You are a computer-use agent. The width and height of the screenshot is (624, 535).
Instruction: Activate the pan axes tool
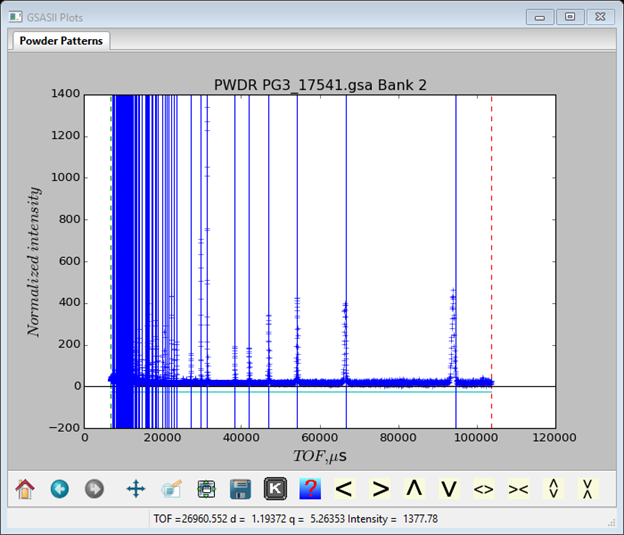[x=136, y=489]
